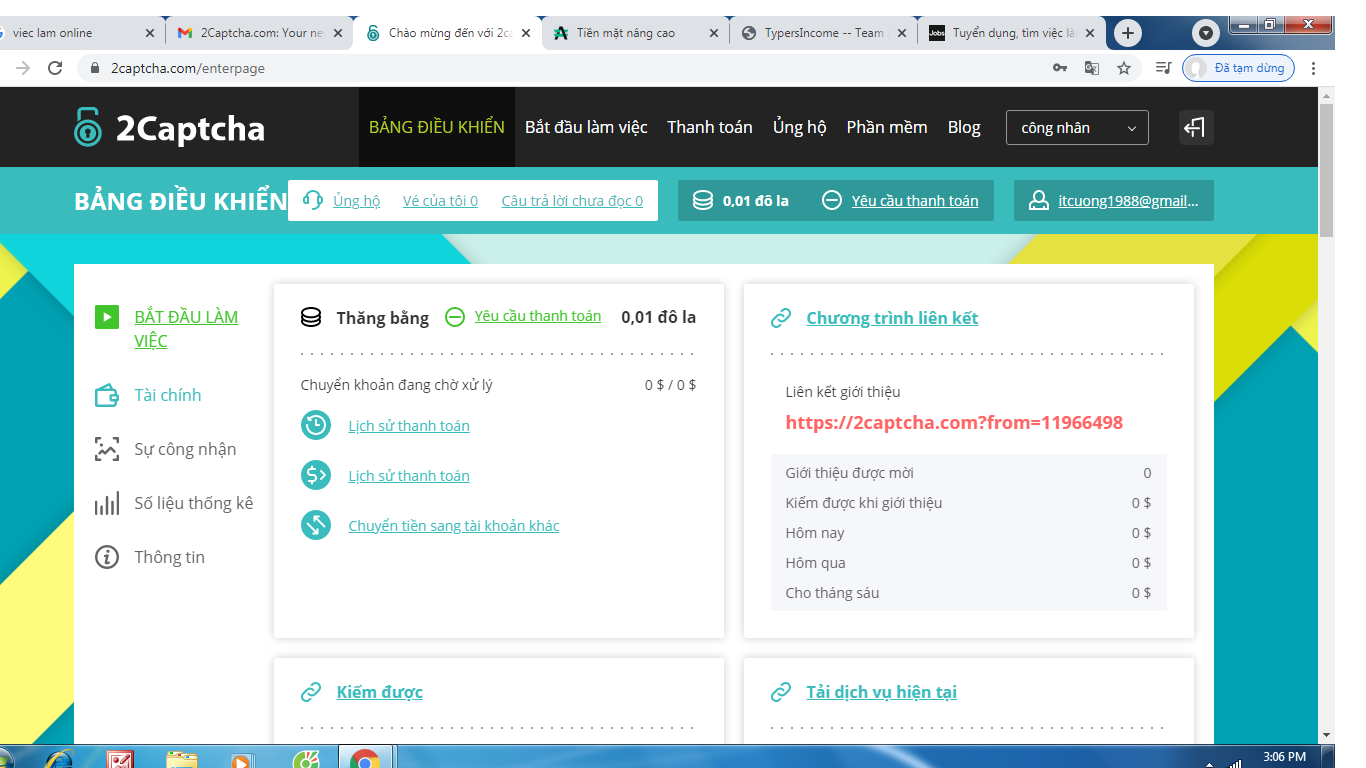Switch to the Gmail 2Captcha.com tab

pyautogui.click(x=258, y=33)
